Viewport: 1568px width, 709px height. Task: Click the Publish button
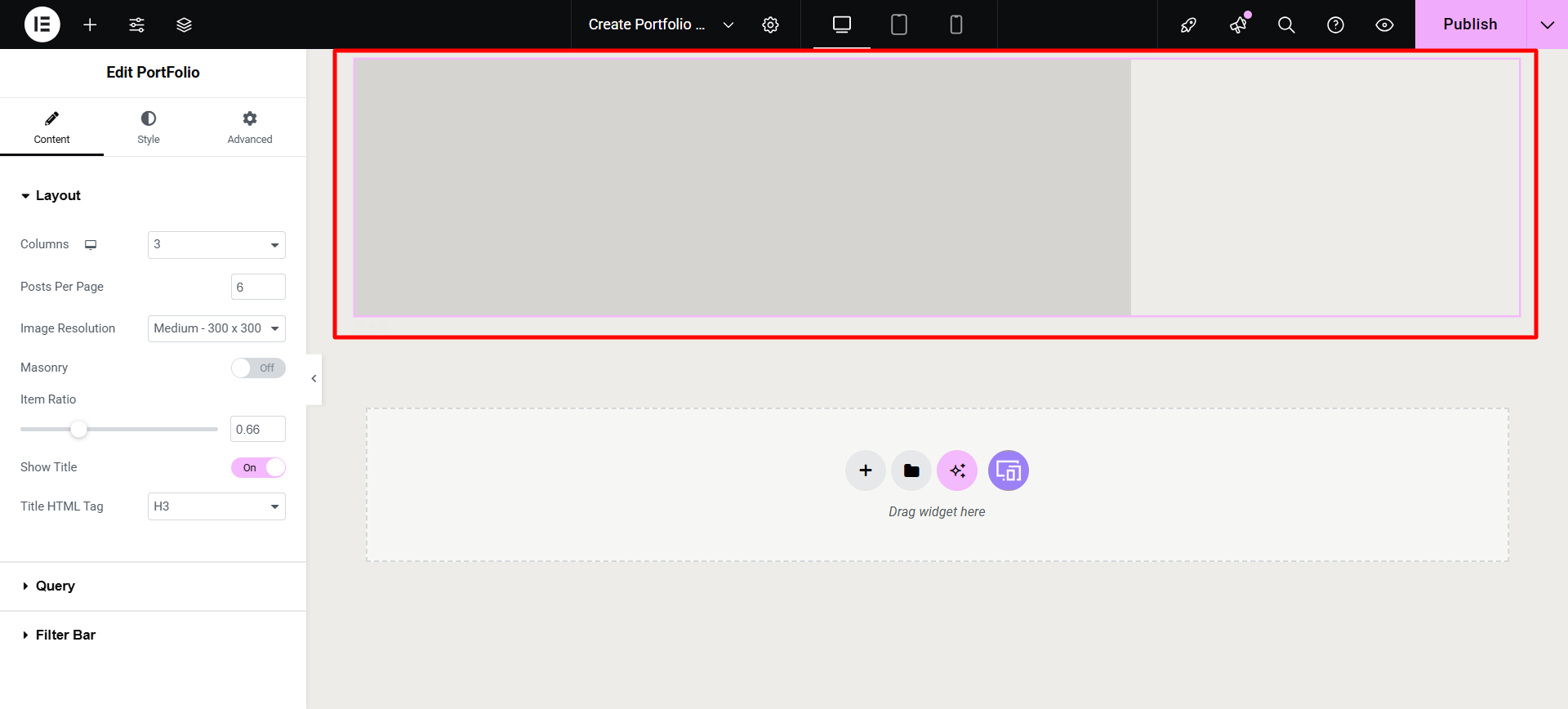point(1470,25)
